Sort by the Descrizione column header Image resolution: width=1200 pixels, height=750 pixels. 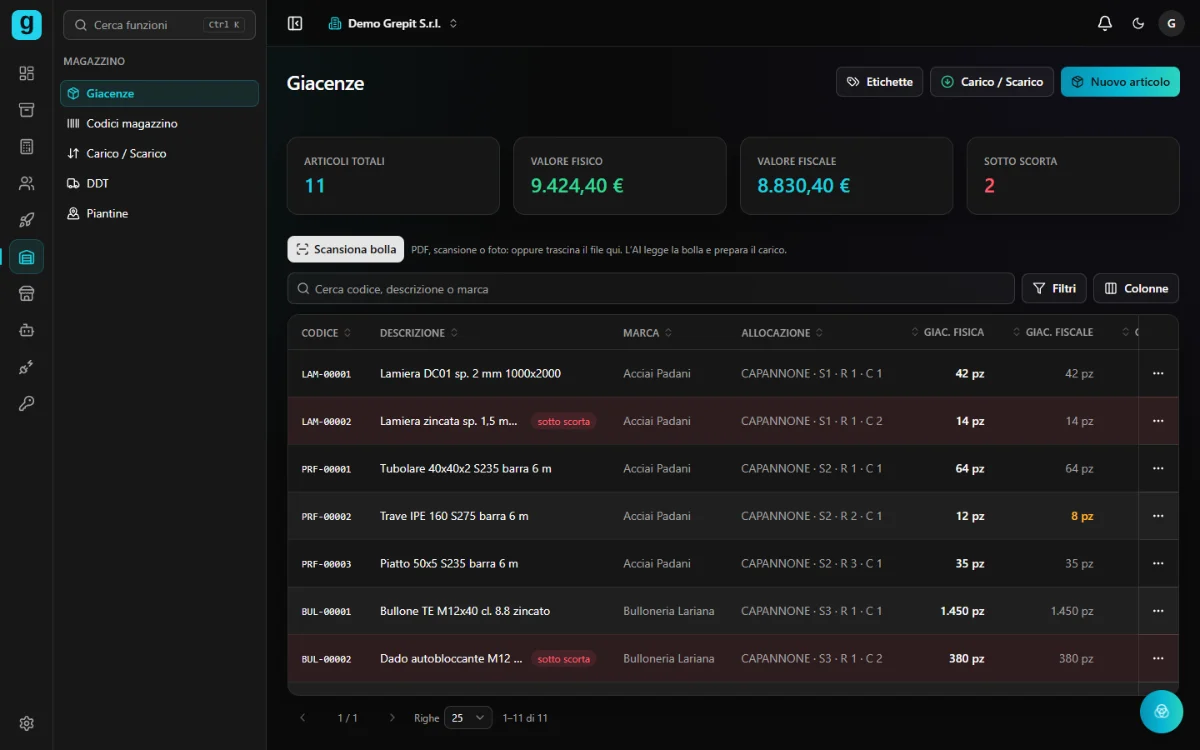click(x=419, y=333)
